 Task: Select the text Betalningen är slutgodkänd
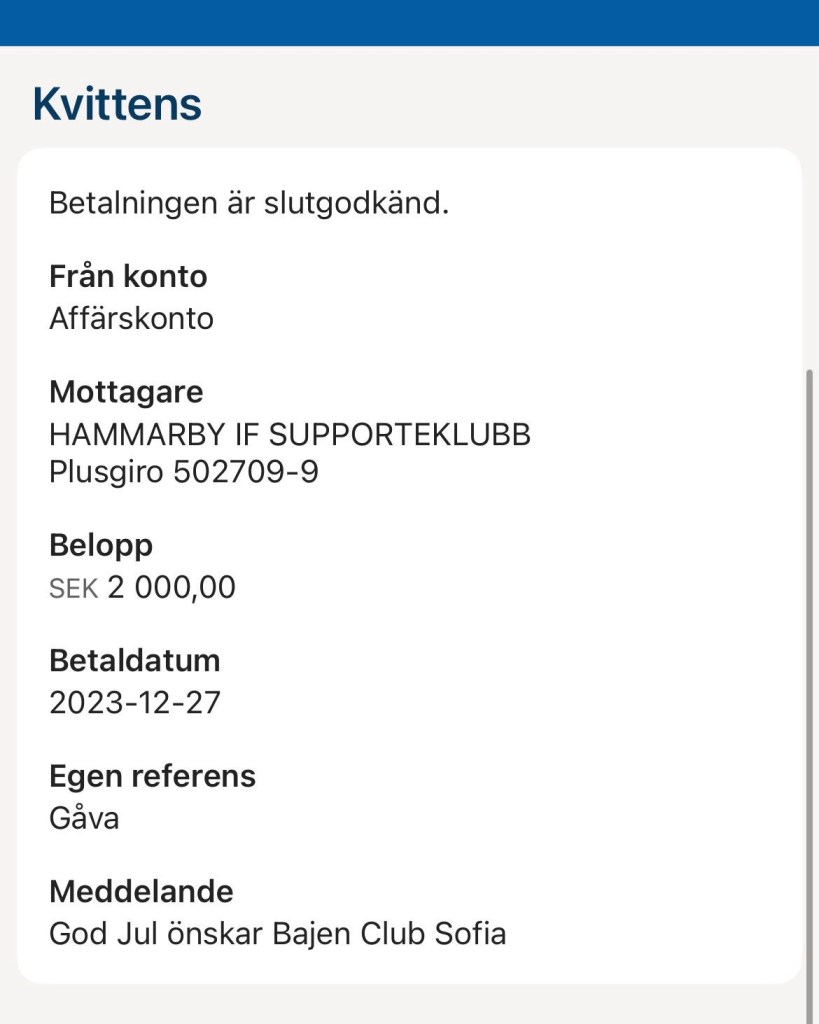coord(249,204)
